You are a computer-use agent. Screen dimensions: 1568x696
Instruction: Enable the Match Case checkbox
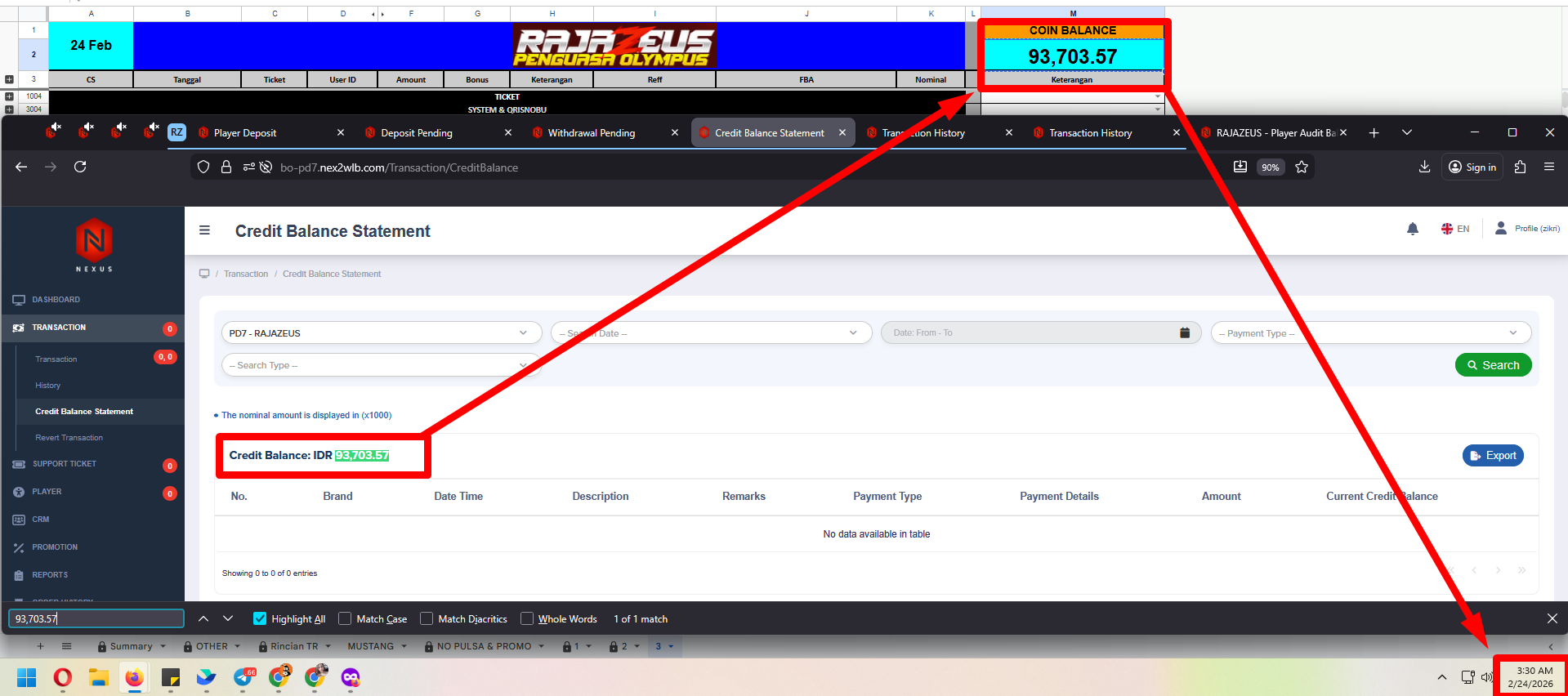(345, 618)
